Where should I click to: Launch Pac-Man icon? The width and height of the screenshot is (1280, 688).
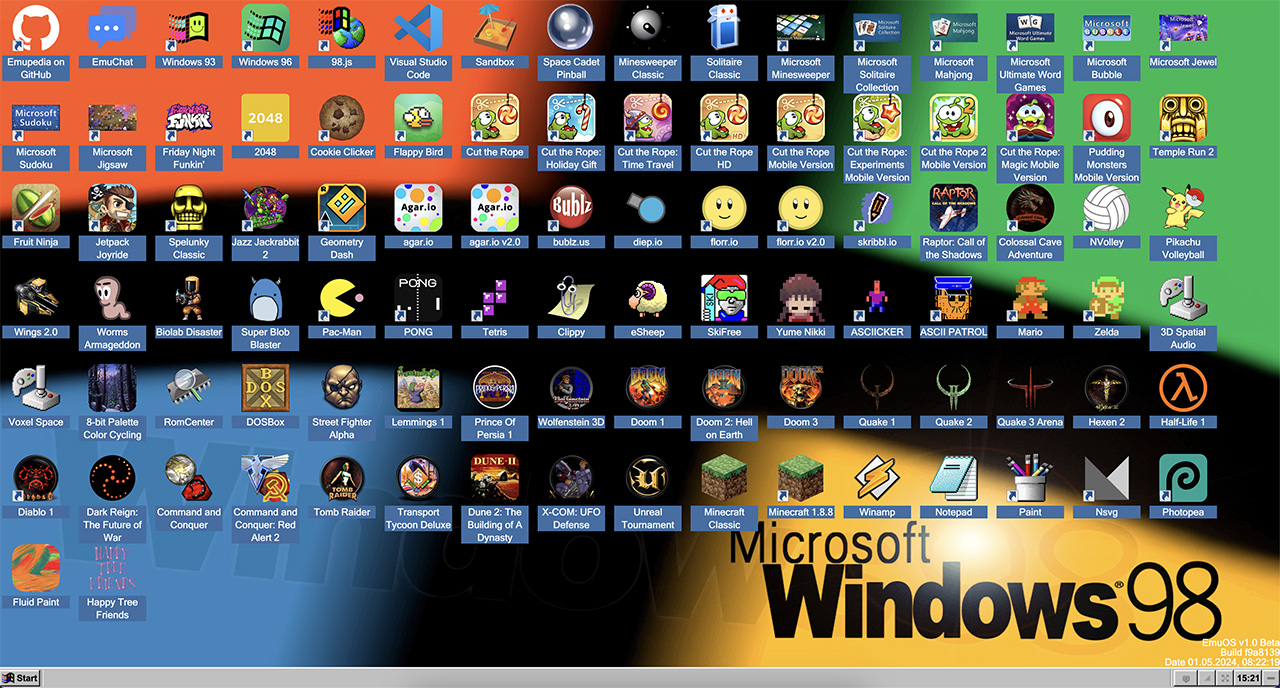(342, 298)
